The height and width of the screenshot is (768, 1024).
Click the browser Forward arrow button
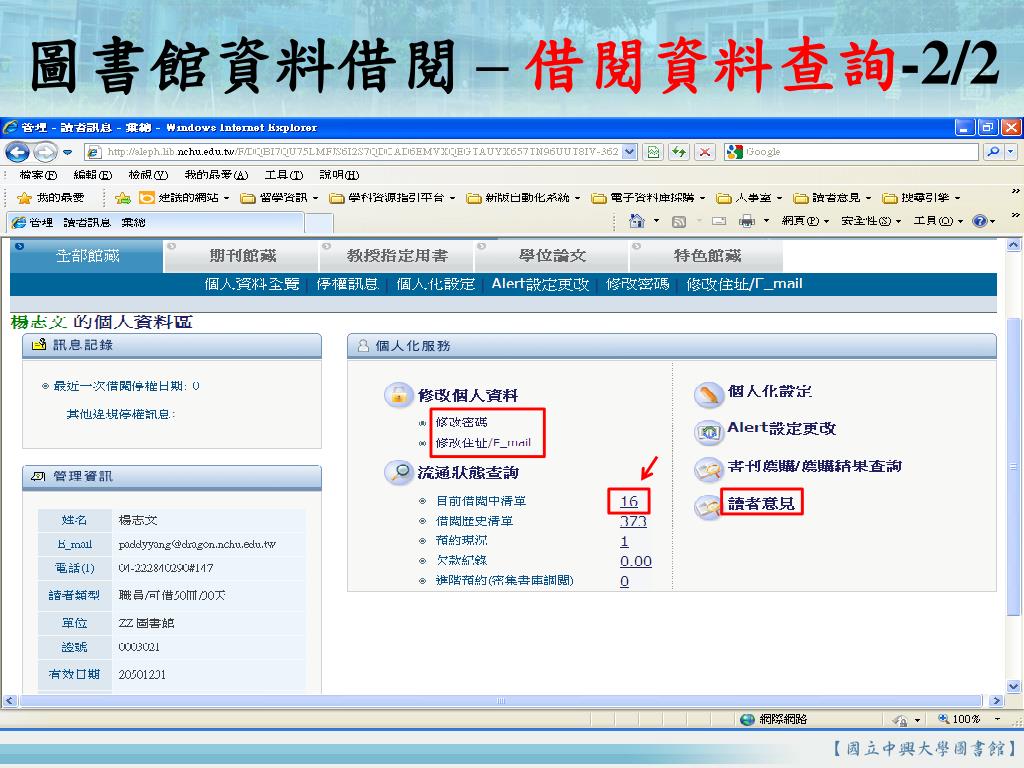click(44, 152)
